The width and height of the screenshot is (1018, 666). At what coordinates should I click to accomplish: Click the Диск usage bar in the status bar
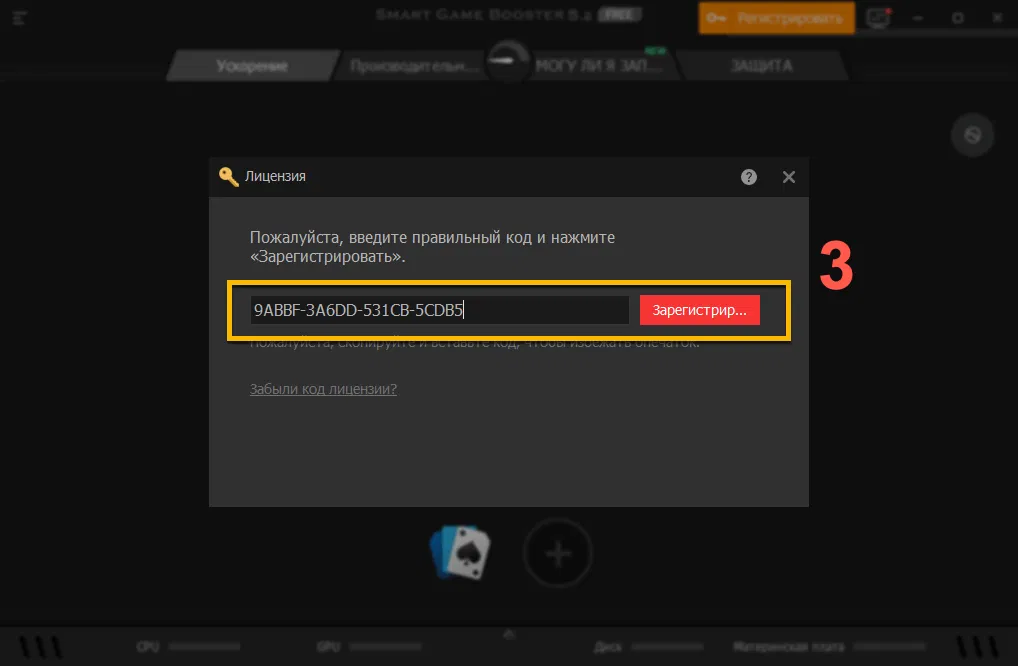[x=667, y=647]
